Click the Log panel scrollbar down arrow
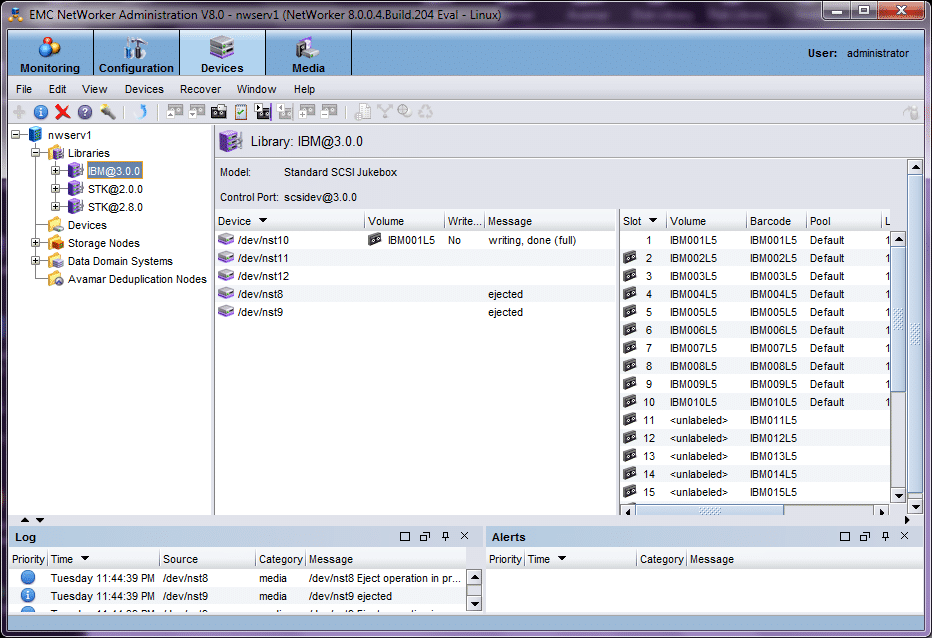932x638 pixels. [x=474, y=604]
